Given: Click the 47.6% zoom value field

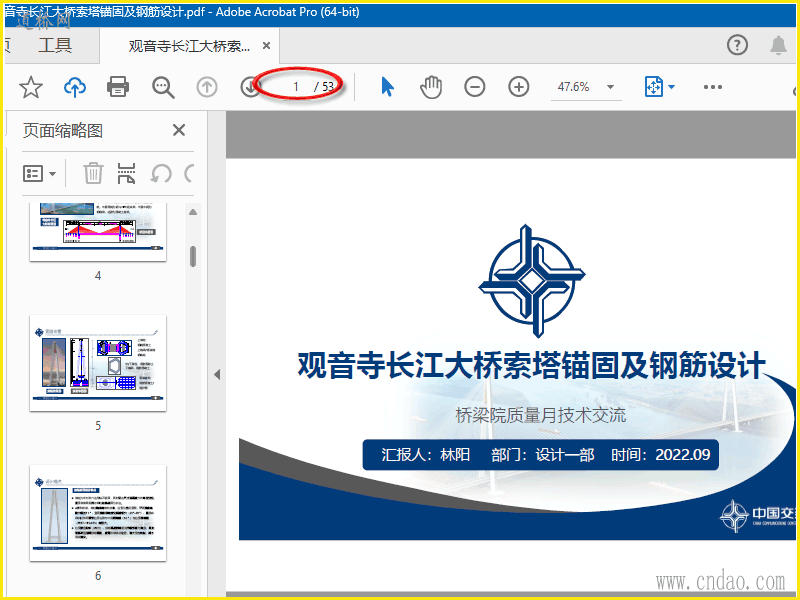Looking at the screenshot, I should click(573, 87).
